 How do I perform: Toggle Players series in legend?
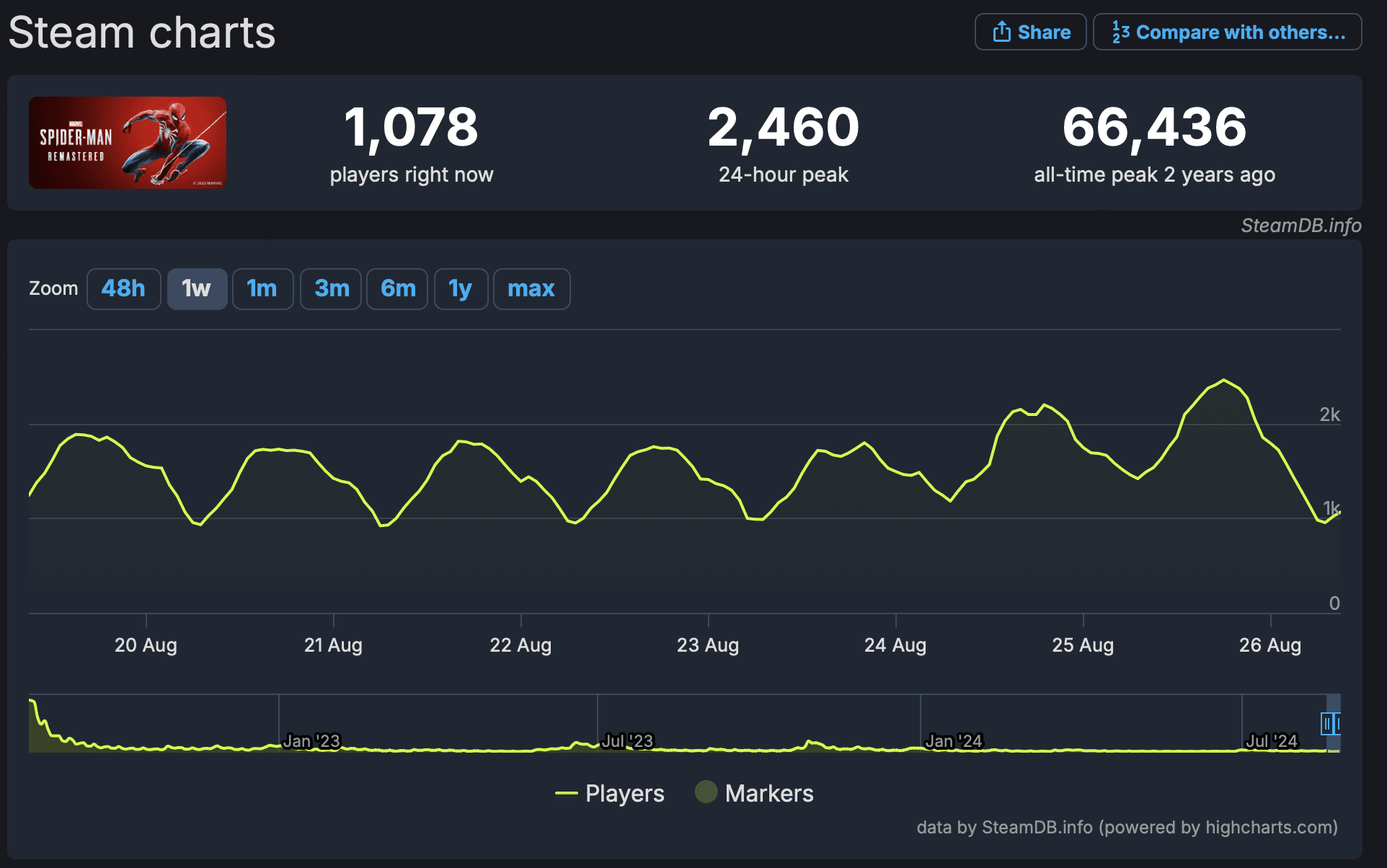coord(609,793)
